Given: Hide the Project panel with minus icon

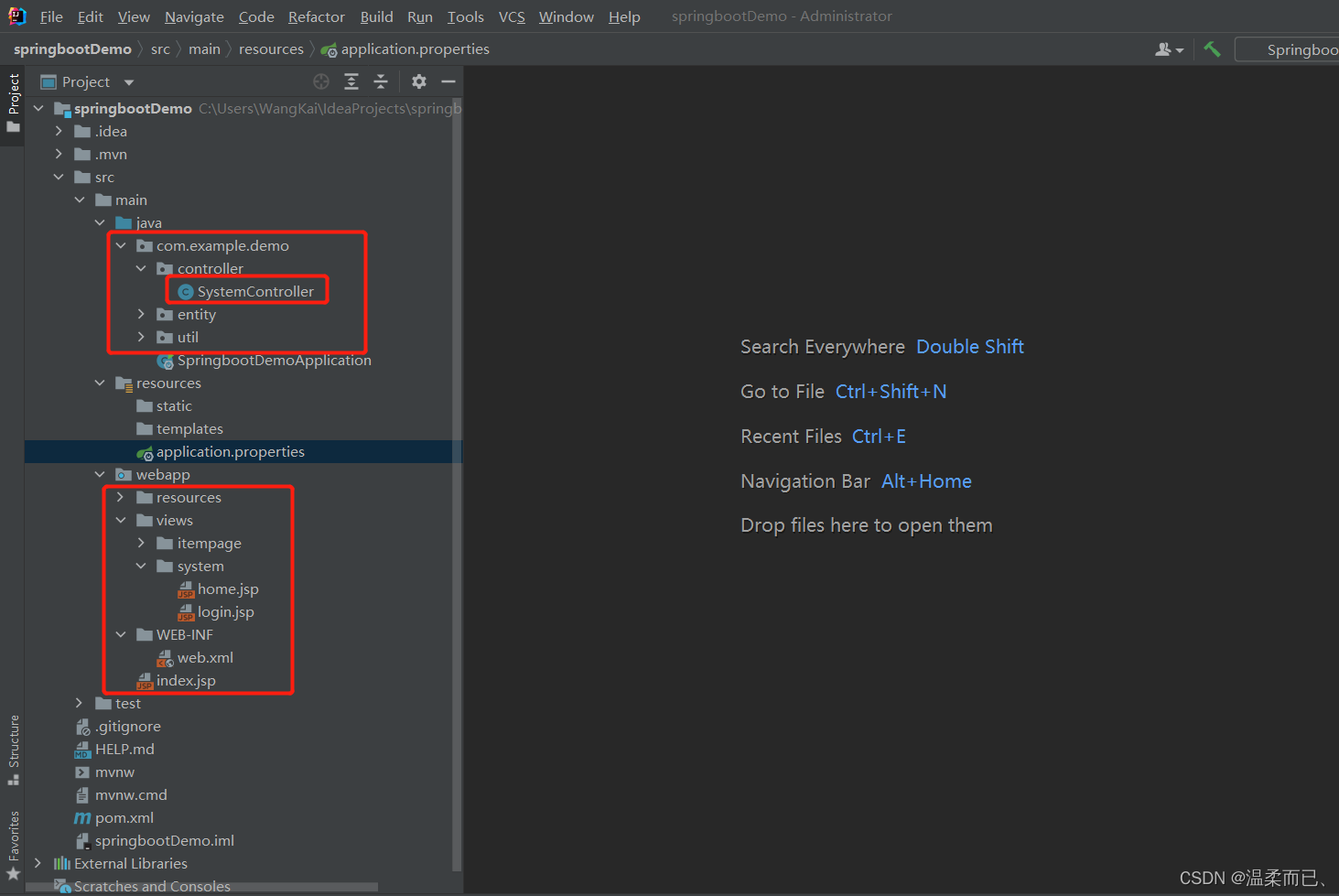Looking at the screenshot, I should (448, 81).
